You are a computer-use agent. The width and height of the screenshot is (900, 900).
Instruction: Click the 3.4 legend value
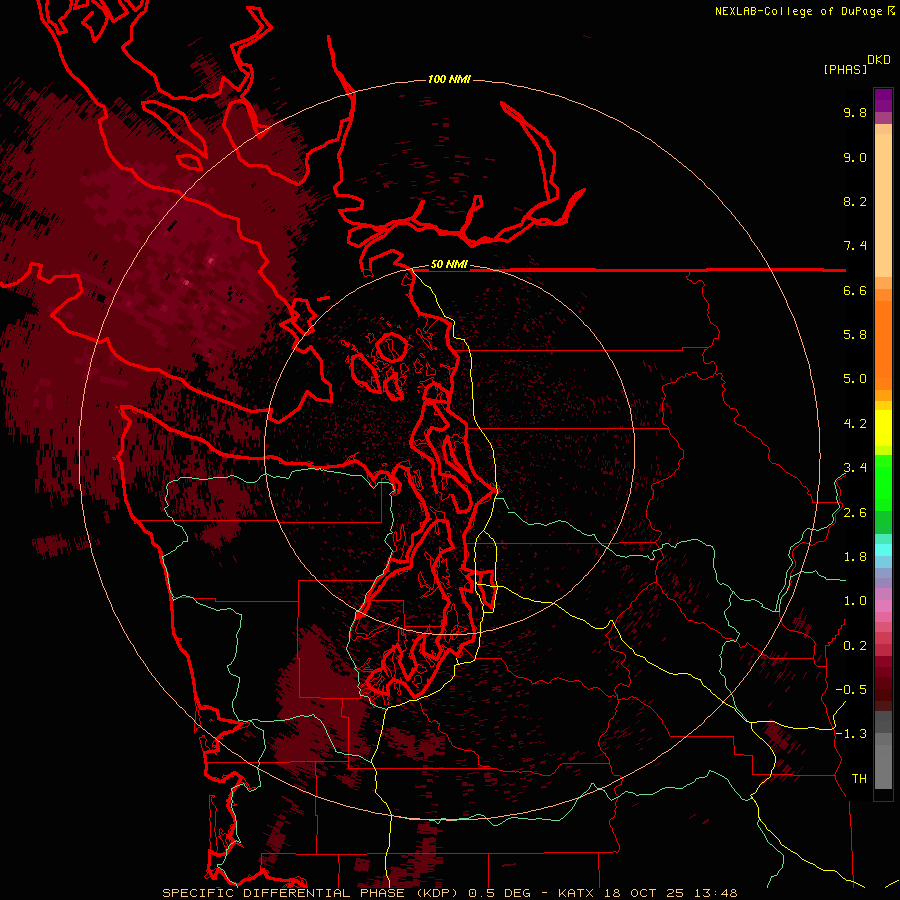(855, 468)
